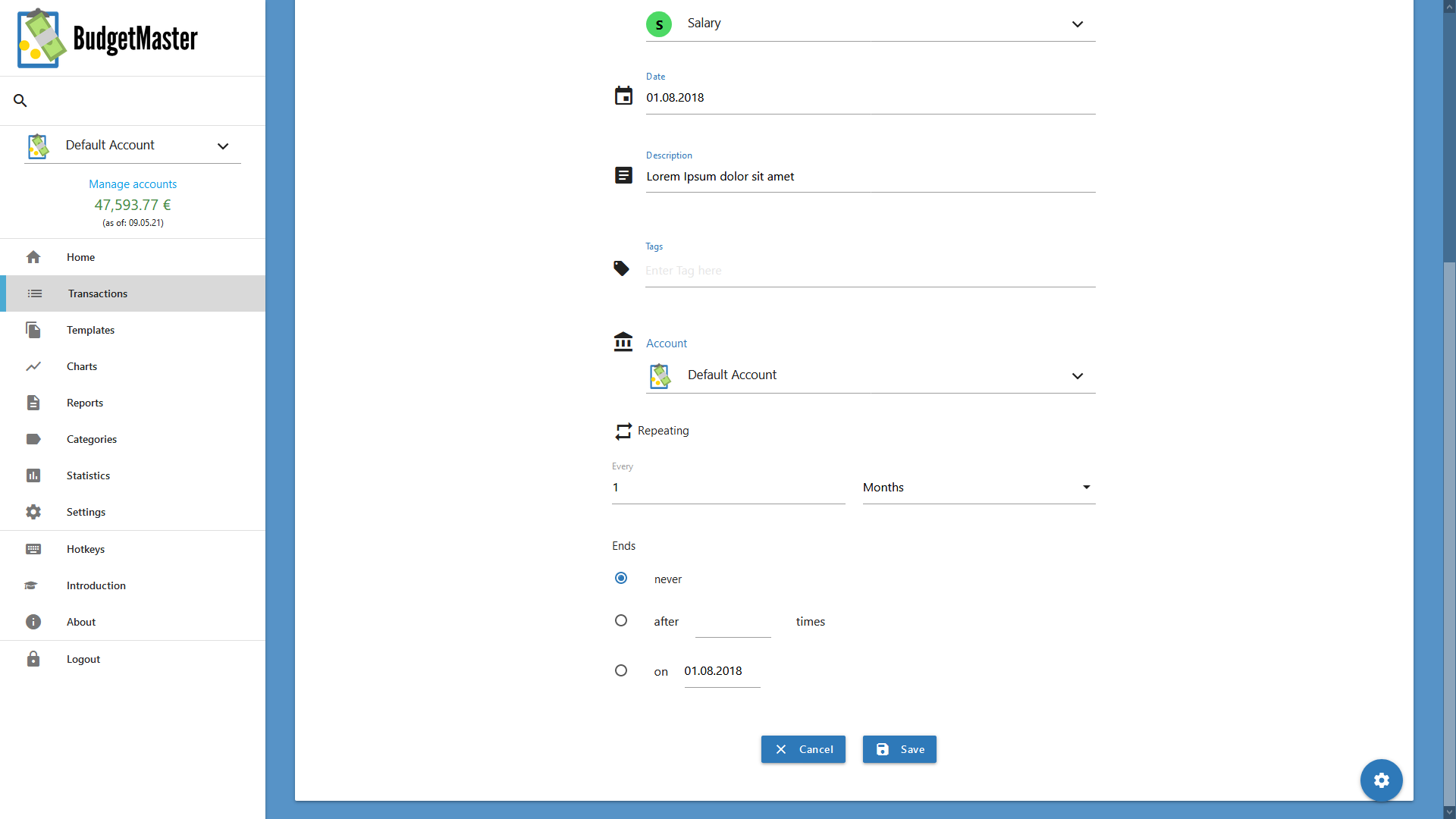Screen dimensions: 1456x819
Task: Click the Introduction graduation cap icon
Action: pyautogui.click(x=31, y=585)
